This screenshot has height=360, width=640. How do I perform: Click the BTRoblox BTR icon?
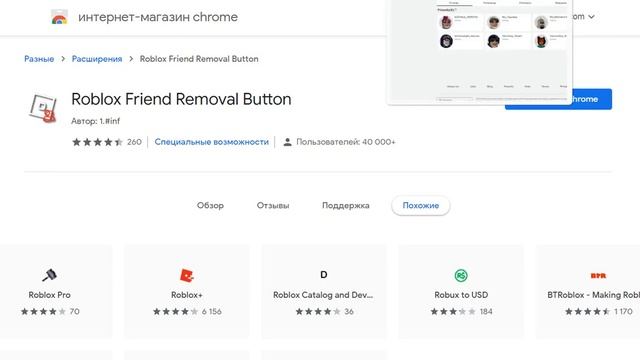pyautogui.click(x=598, y=276)
